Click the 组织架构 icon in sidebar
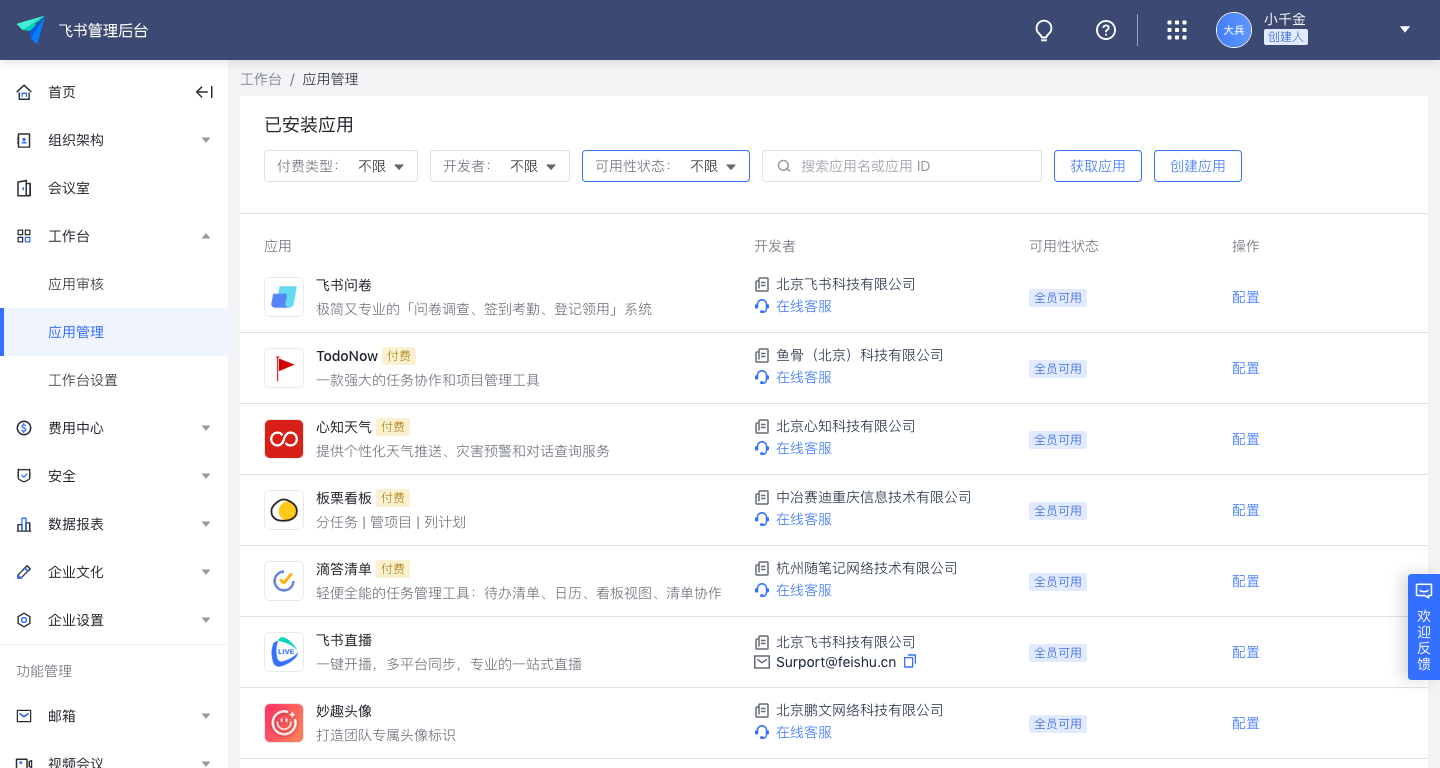Image resolution: width=1440 pixels, height=768 pixels. coord(24,140)
